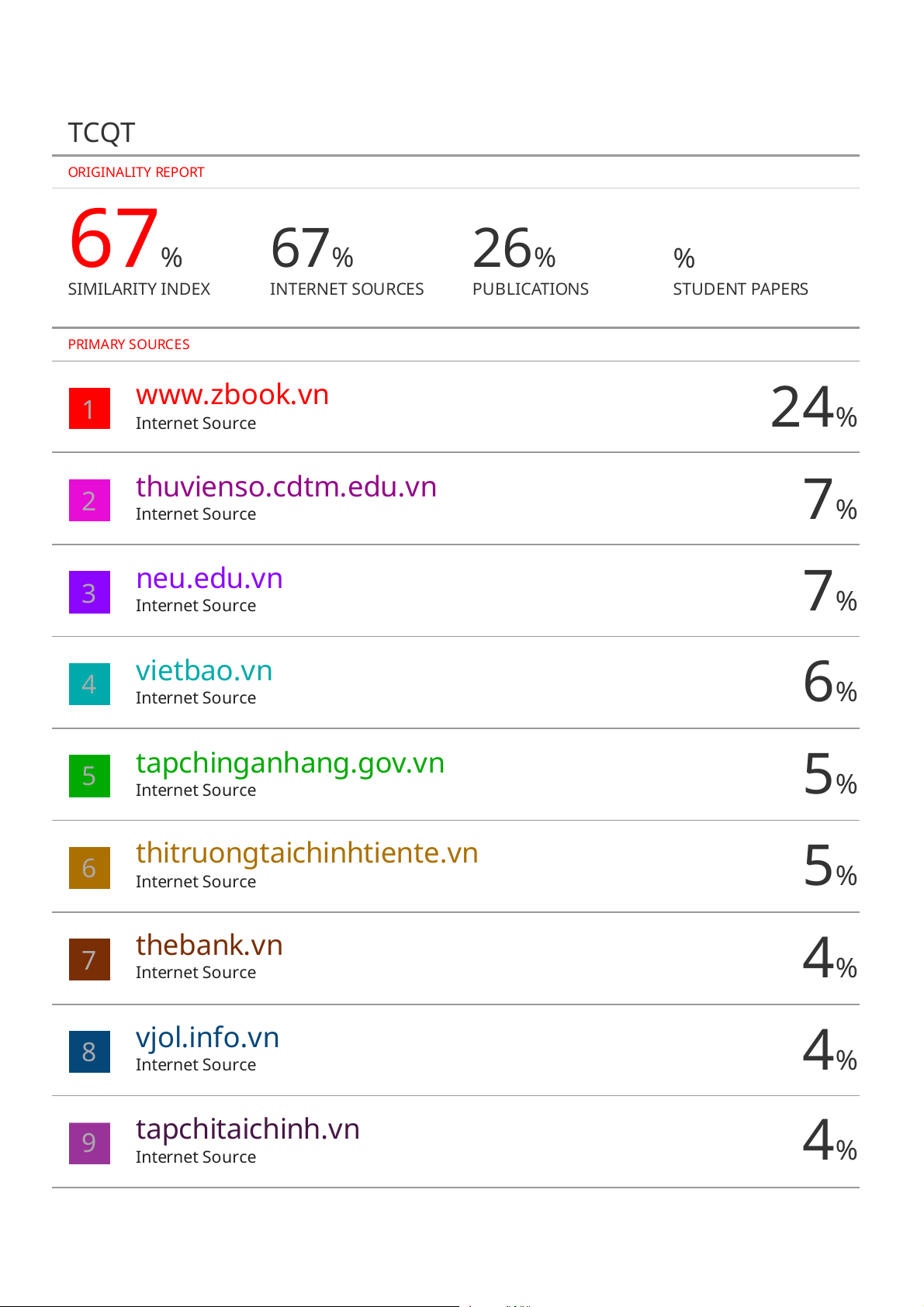Select the purple source badge numbered 3
This screenshot has height=1307, width=924.
pyautogui.click(x=89, y=592)
